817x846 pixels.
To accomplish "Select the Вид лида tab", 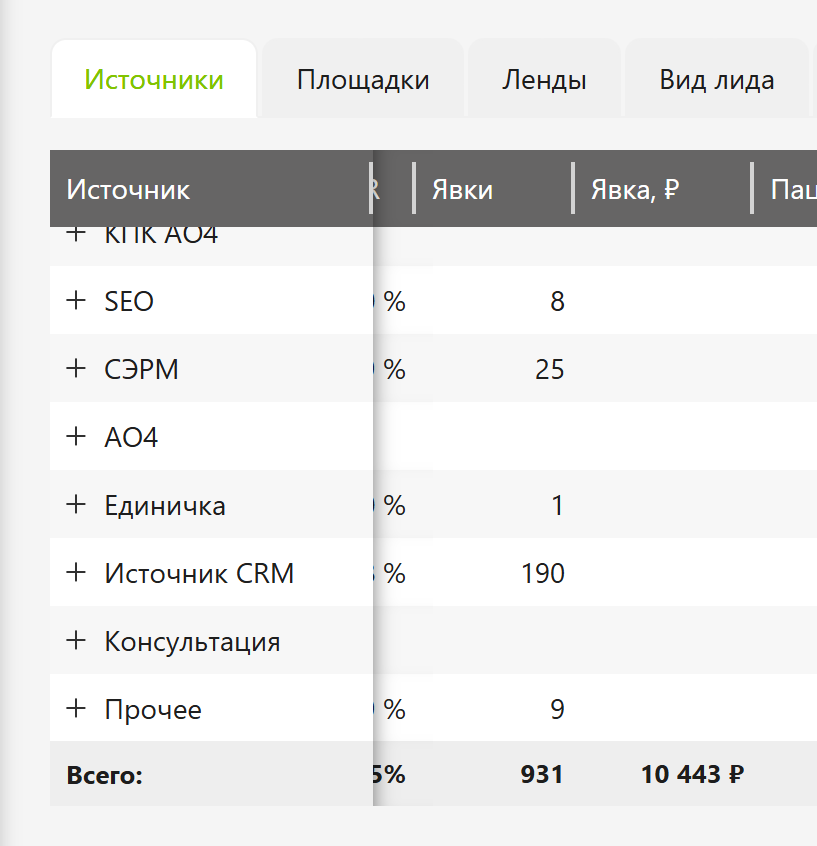I will pyautogui.click(x=717, y=79).
